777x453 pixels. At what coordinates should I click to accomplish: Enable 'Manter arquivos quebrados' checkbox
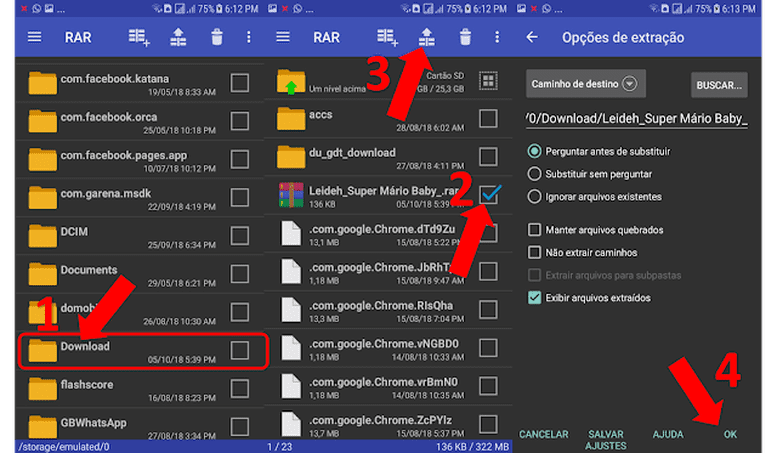point(535,230)
